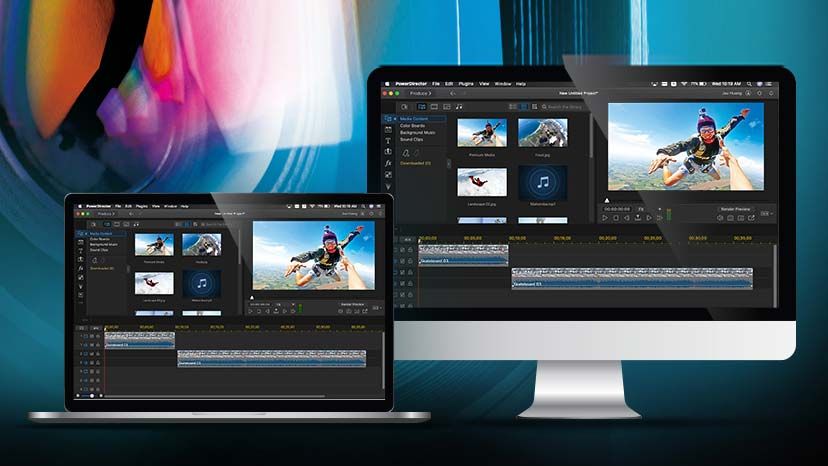Viewport: 828px width, 466px height.
Task: Stop preview playback on iMac
Action: (616, 218)
